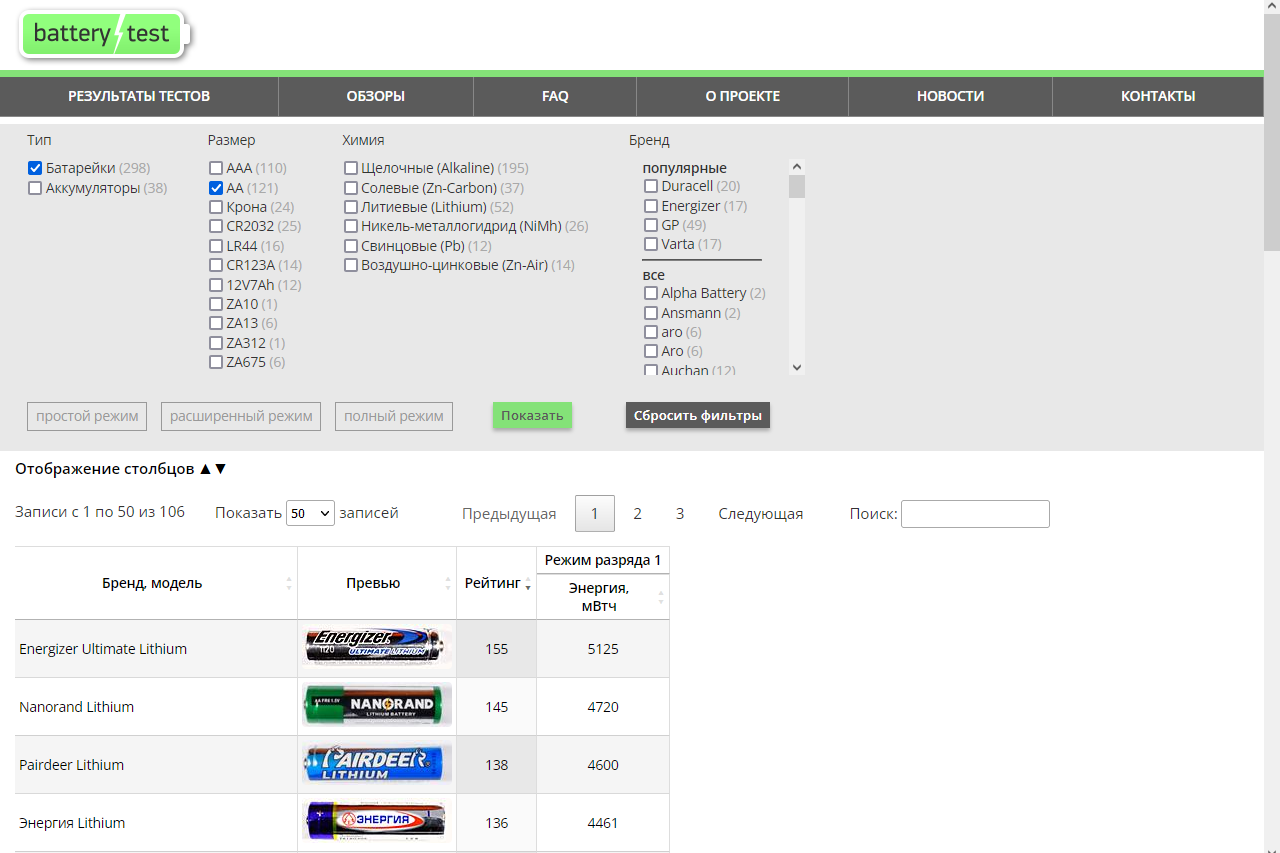
Task: Switch to простой режим view
Action: click(x=87, y=416)
